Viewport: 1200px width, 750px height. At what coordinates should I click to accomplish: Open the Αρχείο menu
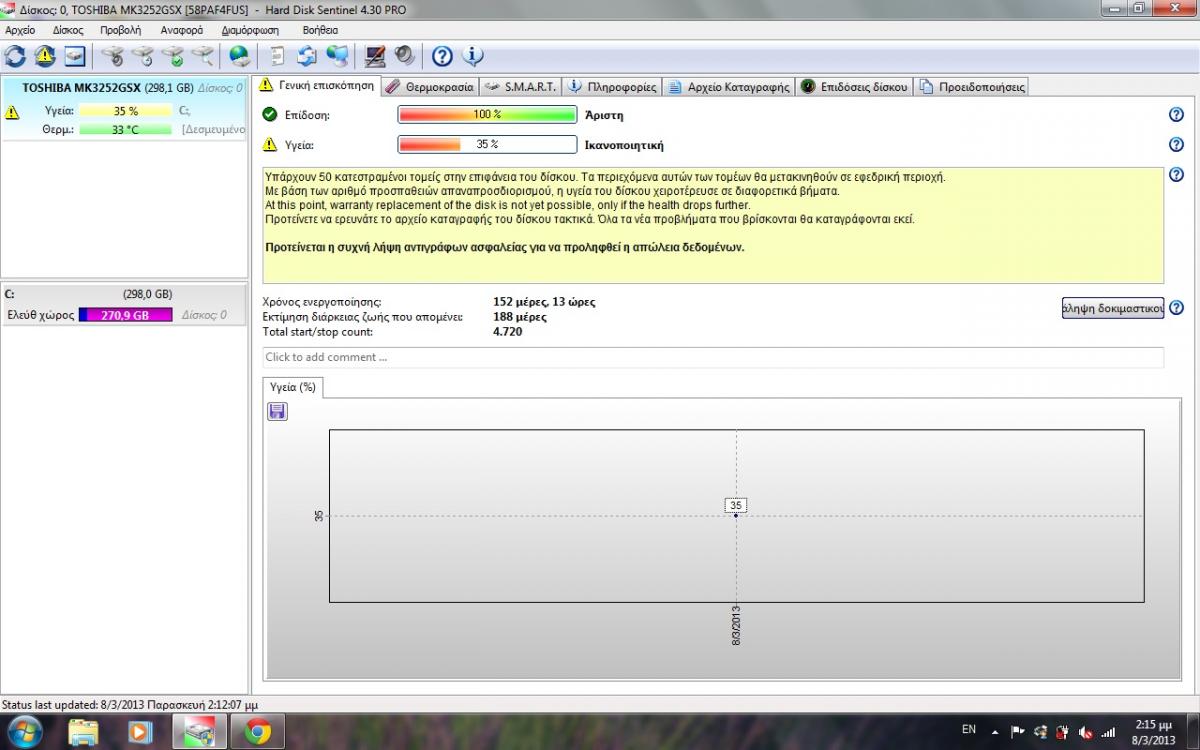pyautogui.click(x=20, y=30)
